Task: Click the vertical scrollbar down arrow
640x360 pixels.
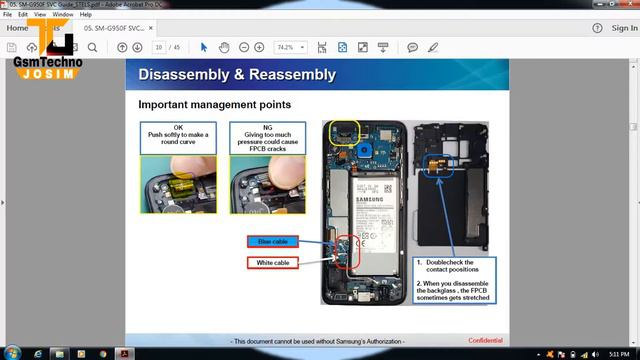Action: click(x=633, y=343)
